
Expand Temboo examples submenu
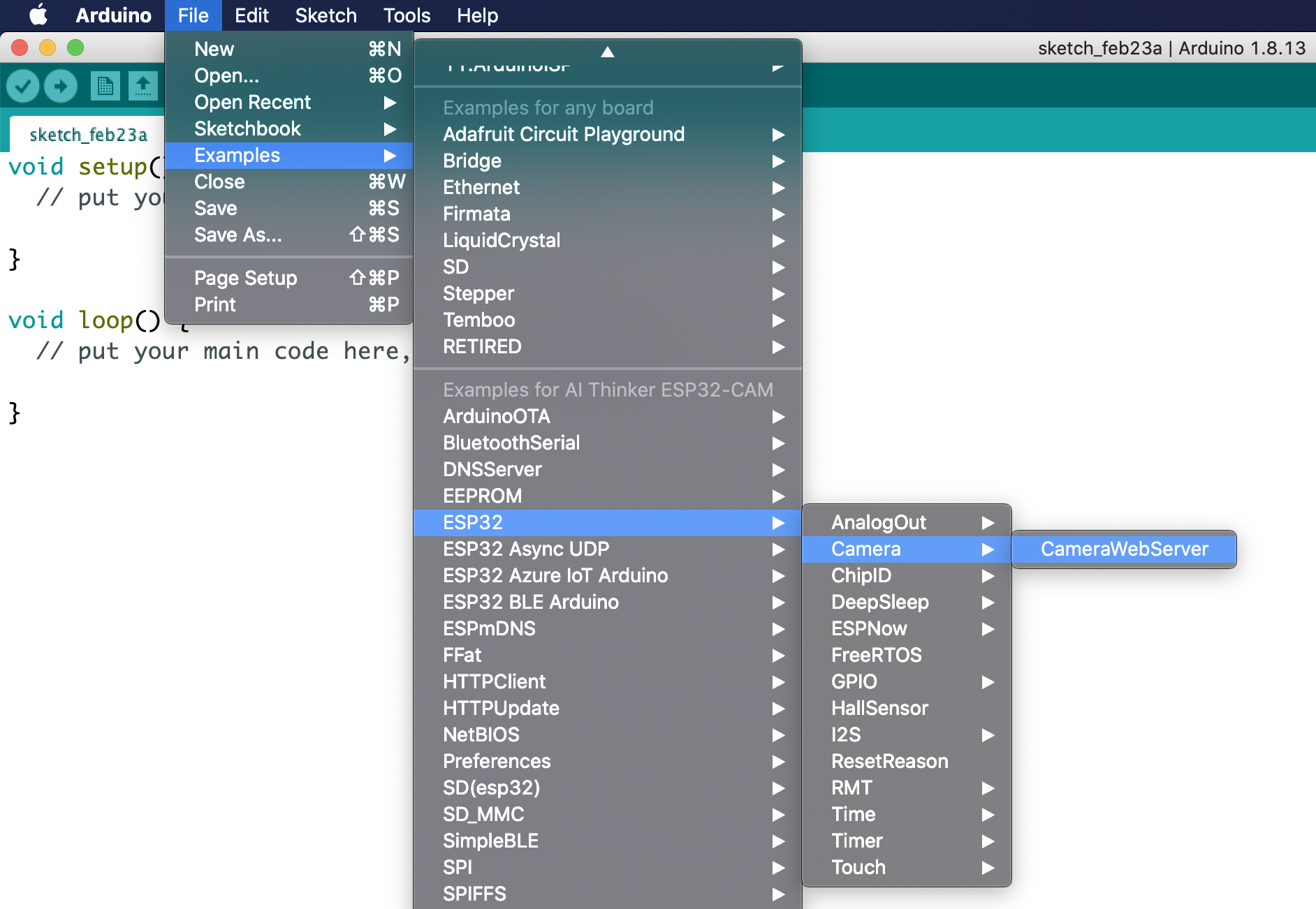click(x=608, y=320)
